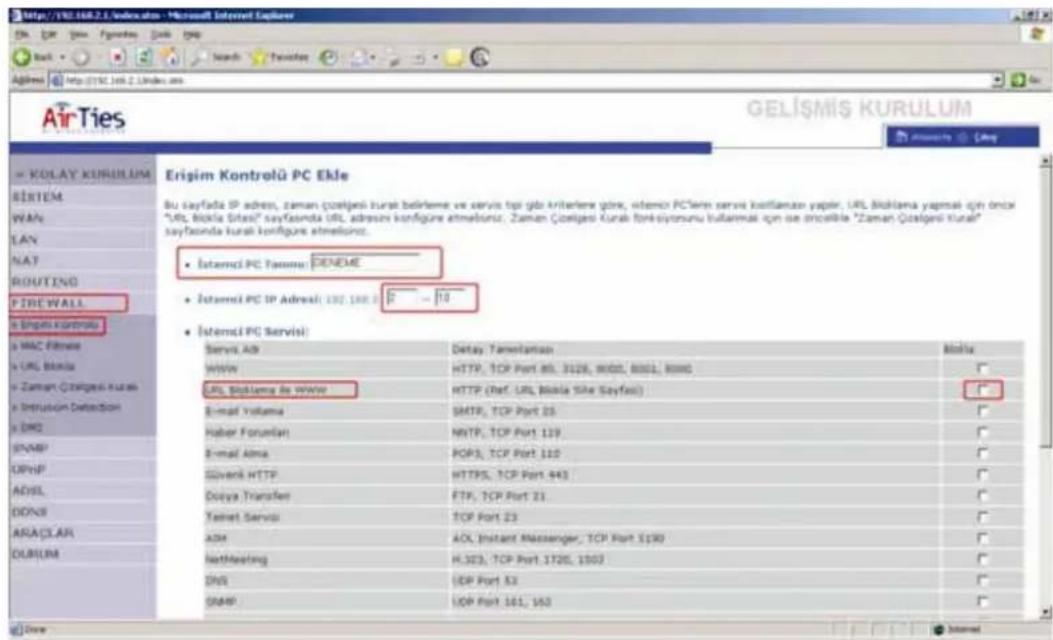Open Zaman Çizelgesi Kuralı submenu item
This screenshot has width=1053, height=640.
pyautogui.click(x=75, y=387)
